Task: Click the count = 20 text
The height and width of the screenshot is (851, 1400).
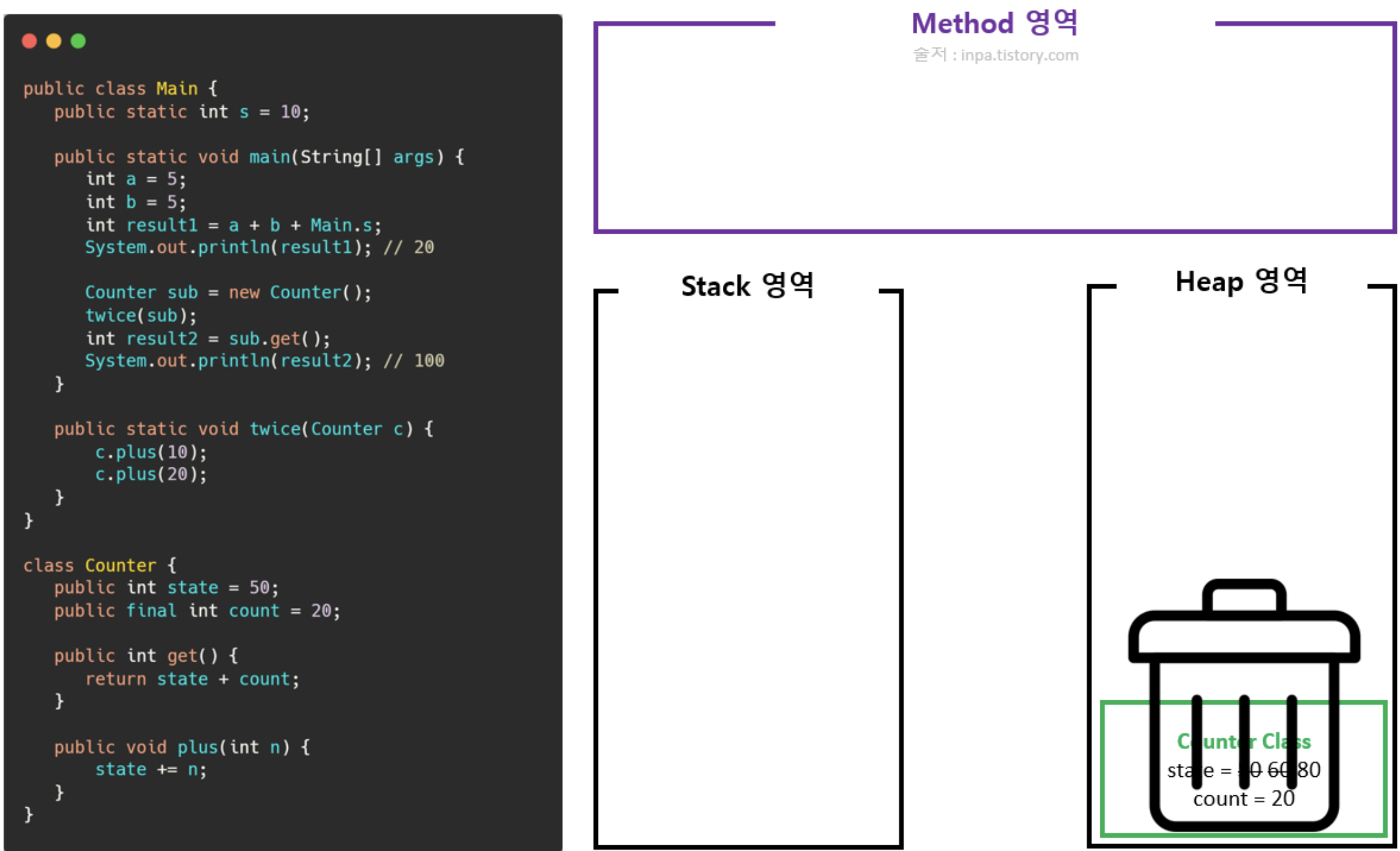Action: (x=1244, y=798)
